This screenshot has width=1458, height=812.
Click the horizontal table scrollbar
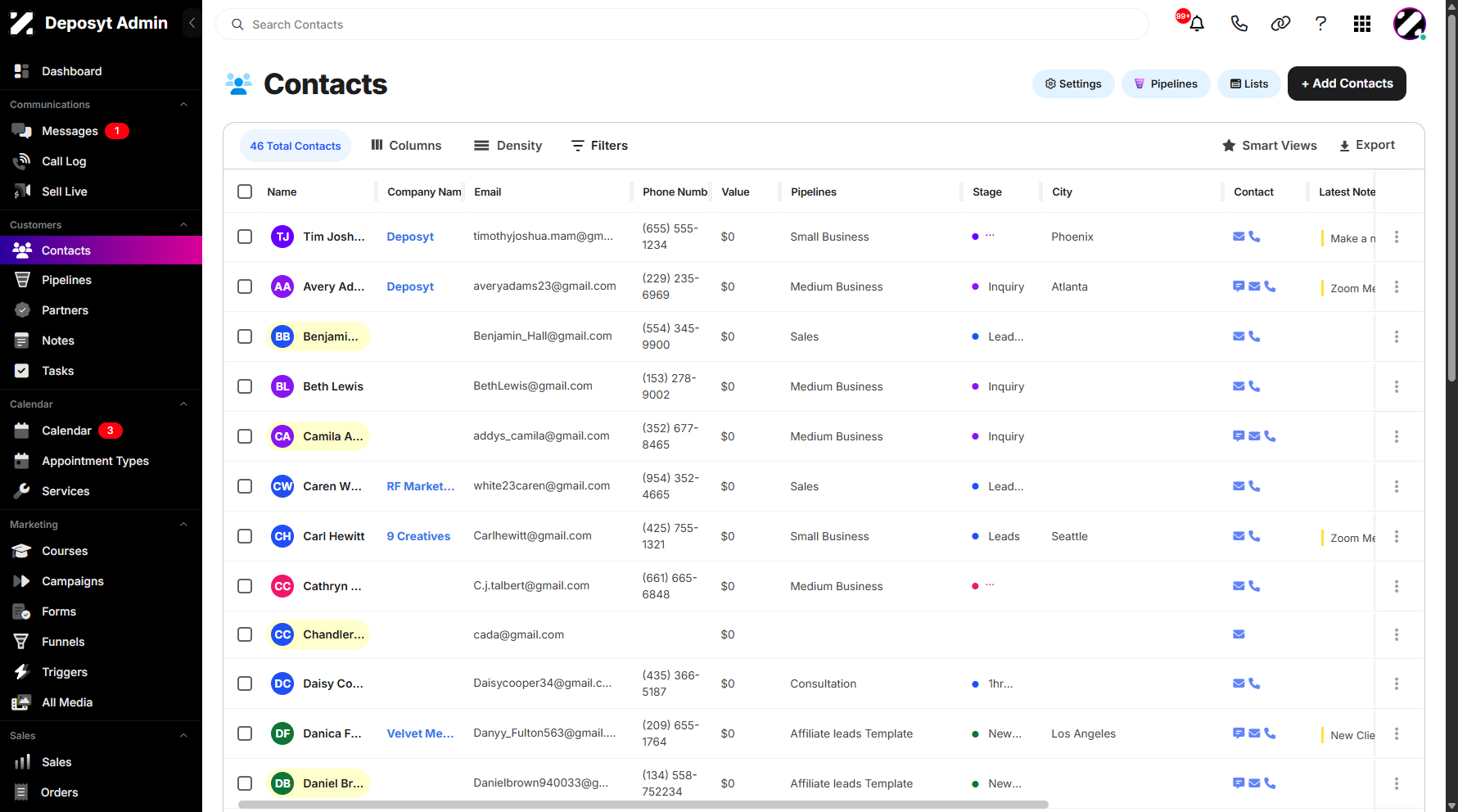[643, 805]
